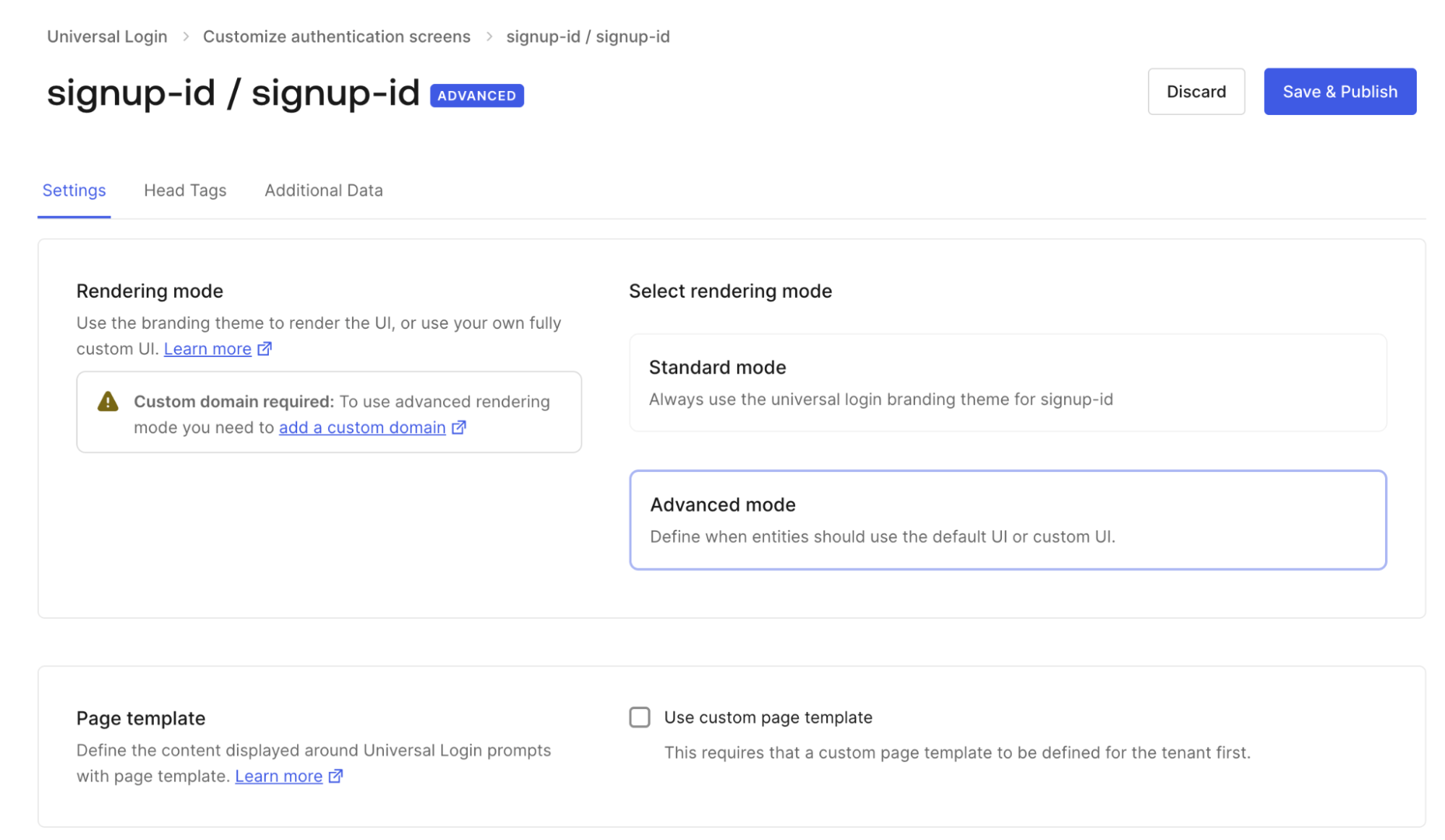Click external link icon beside Rendering mode Learn more
Image resolution: width=1445 pixels, height=840 pixels.
click(x=264, y=348)
